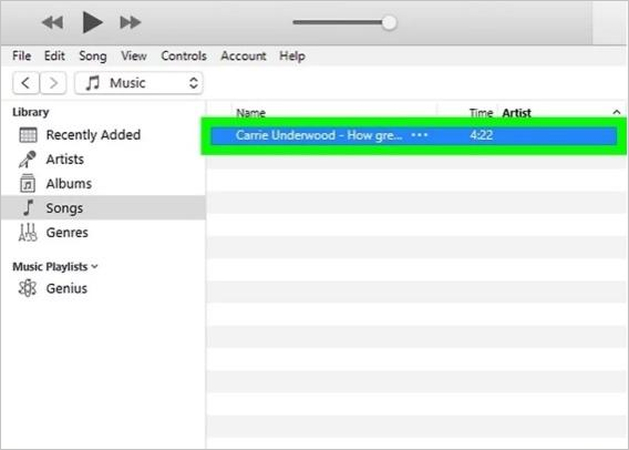Open the Controls menu

pyautogui.click(x=184, y=56)
